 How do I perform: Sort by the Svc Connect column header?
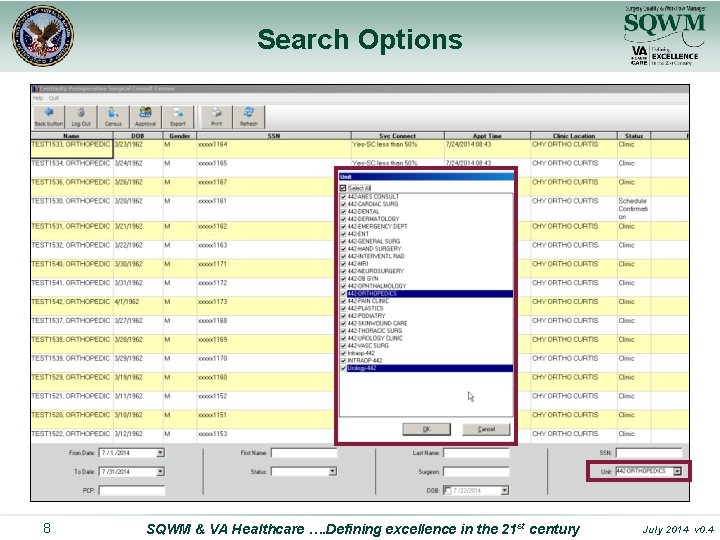[398, 136]
